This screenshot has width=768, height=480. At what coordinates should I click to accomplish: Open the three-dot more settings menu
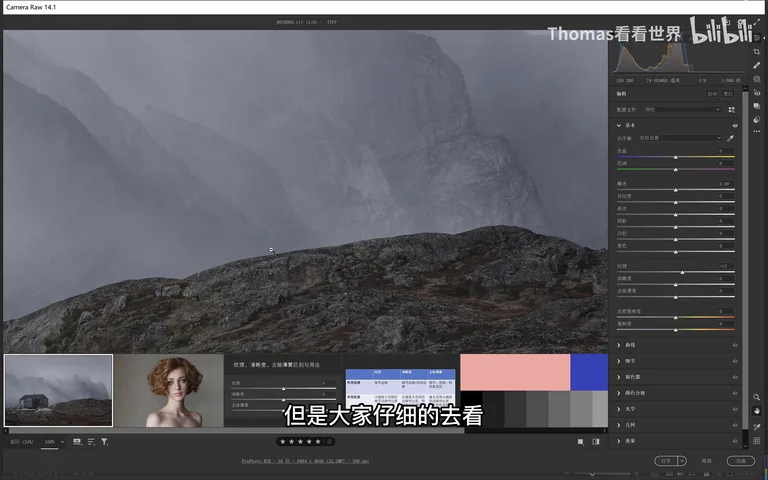757,131
